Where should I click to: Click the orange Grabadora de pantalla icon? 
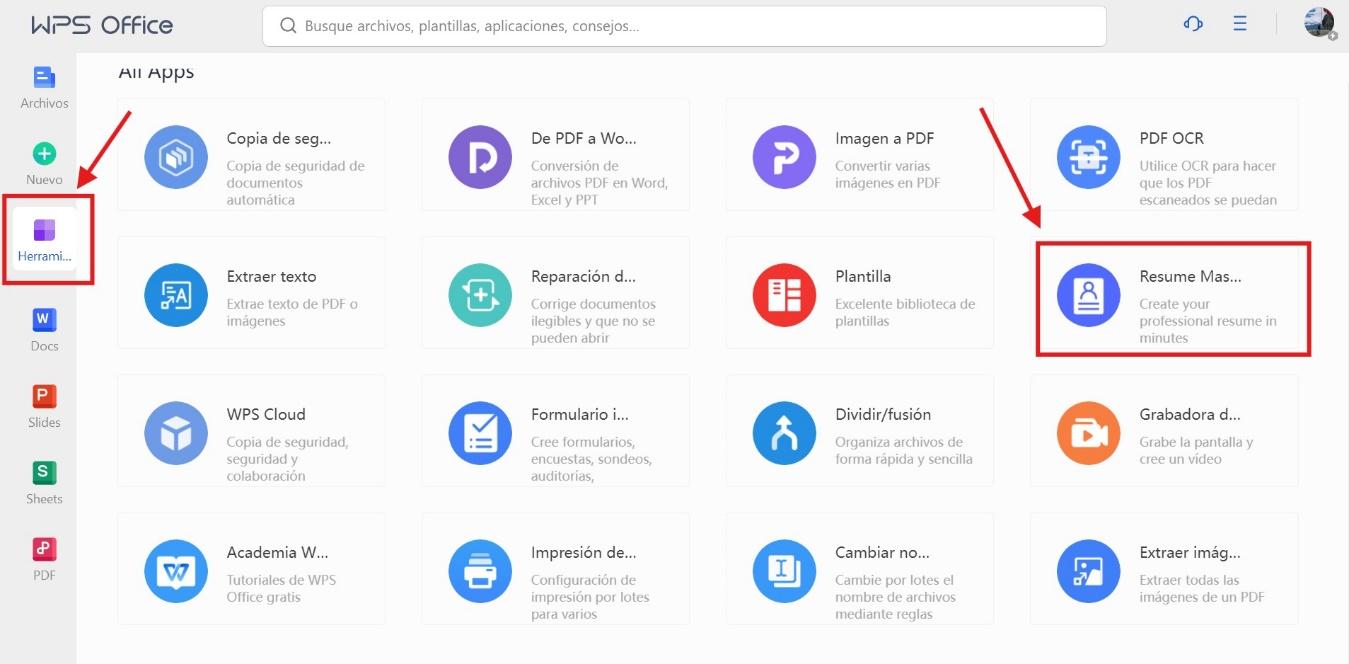(x=1089, y=433)
